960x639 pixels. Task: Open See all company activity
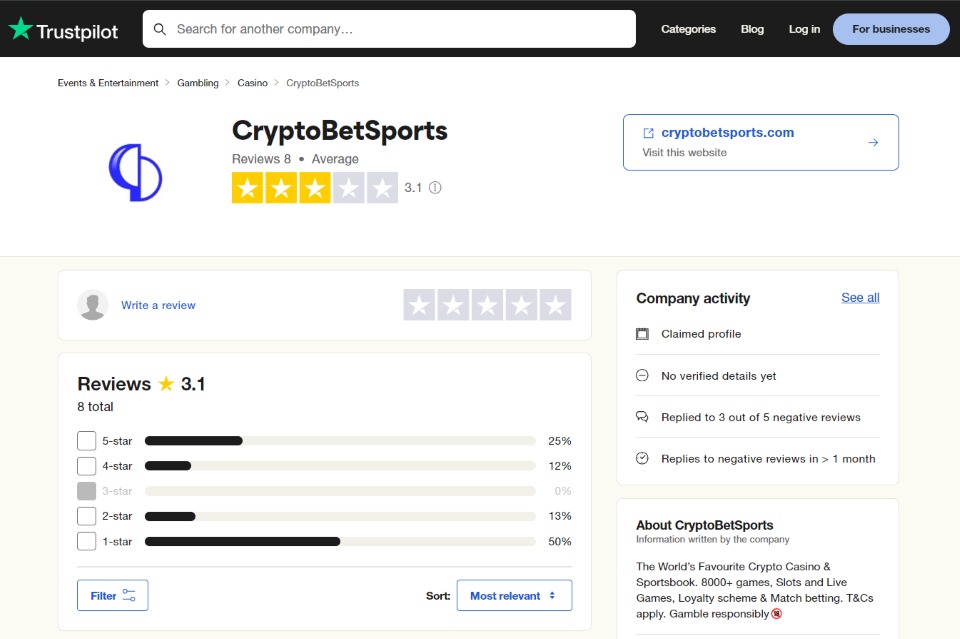pyautogui.click(x=859, y=297)
